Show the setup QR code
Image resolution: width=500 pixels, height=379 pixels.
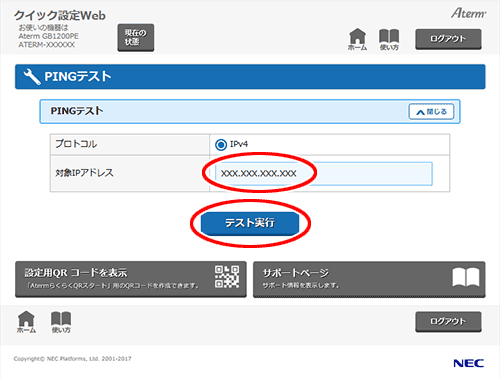click(x=131, y=279)
